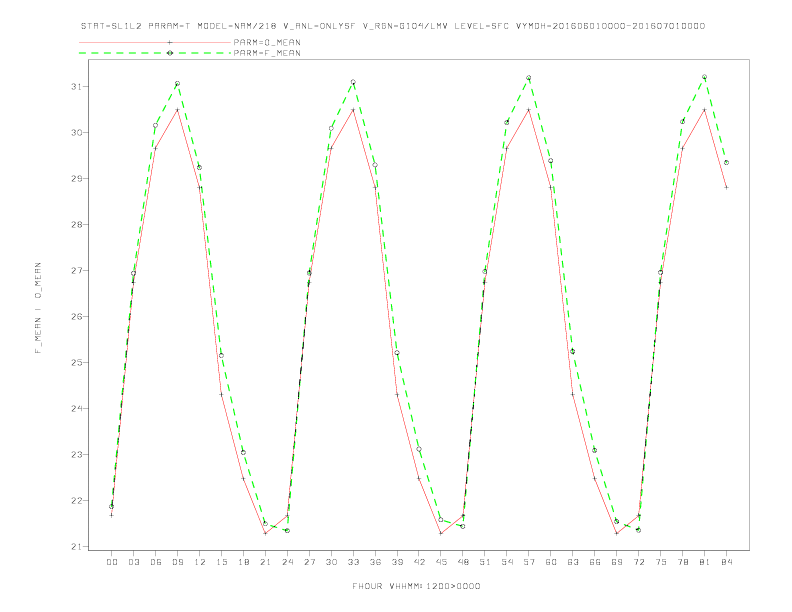Image resolution: width=792 pixels, height=612 pixels.
Task: Click y-axis tick label 23
Action: coord(77,454)
